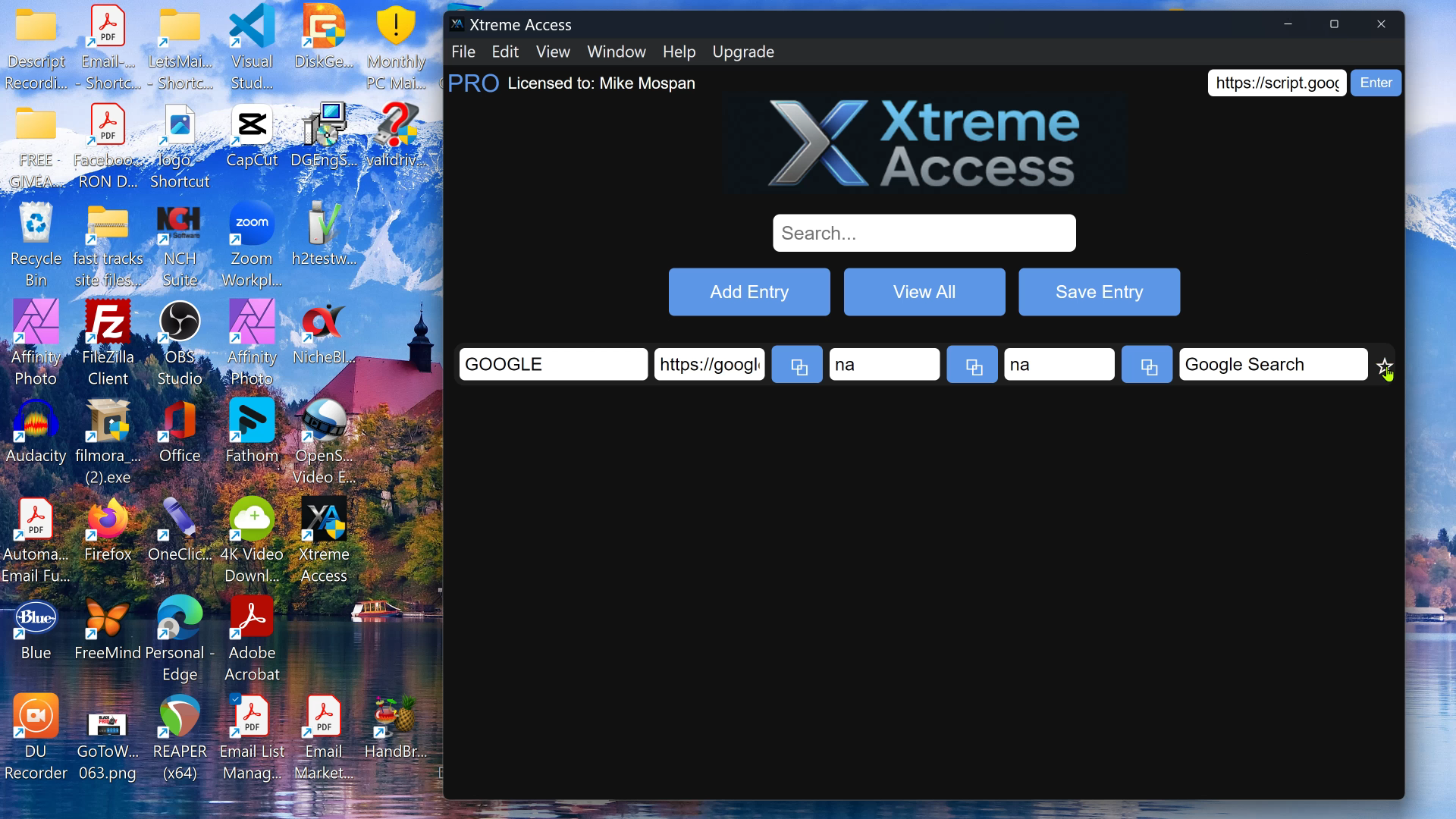Select the Blue desktop icon
1456x819 pixels.
point(36,628)
